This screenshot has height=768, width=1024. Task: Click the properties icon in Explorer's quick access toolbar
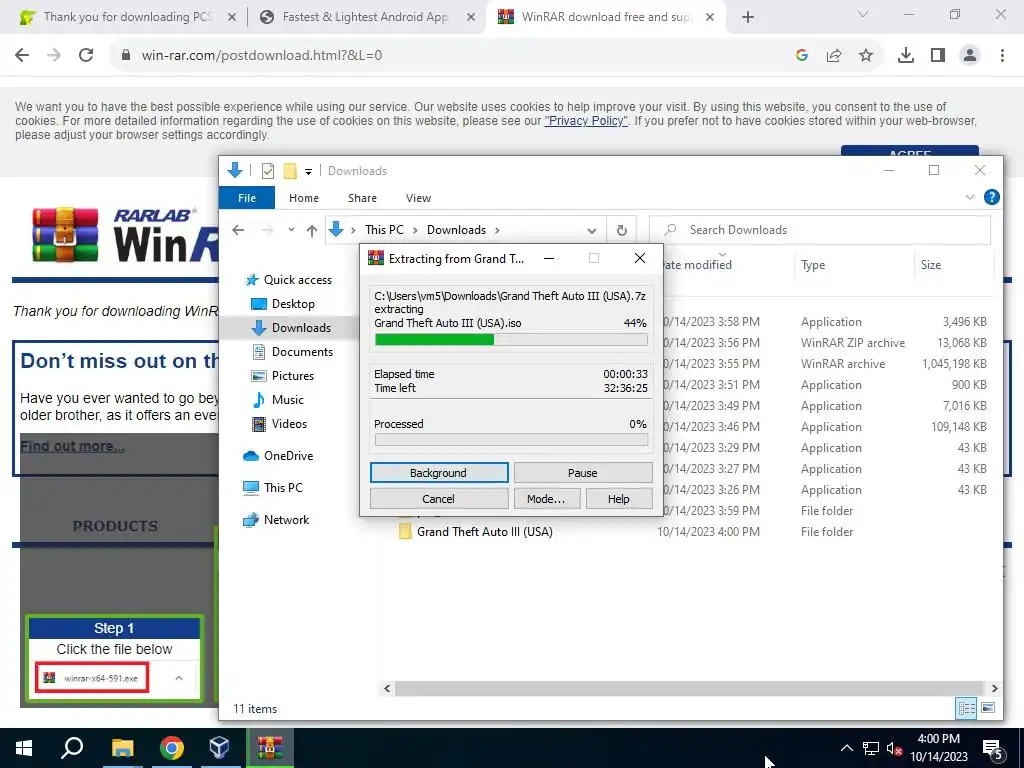pos(268,171)
